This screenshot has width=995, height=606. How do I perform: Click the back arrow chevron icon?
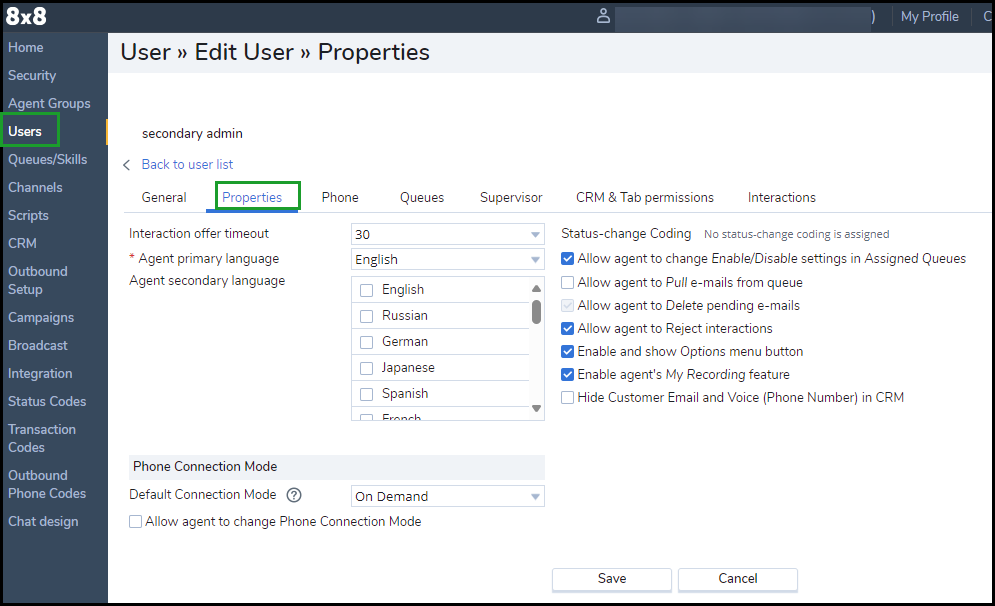[126, 165]
